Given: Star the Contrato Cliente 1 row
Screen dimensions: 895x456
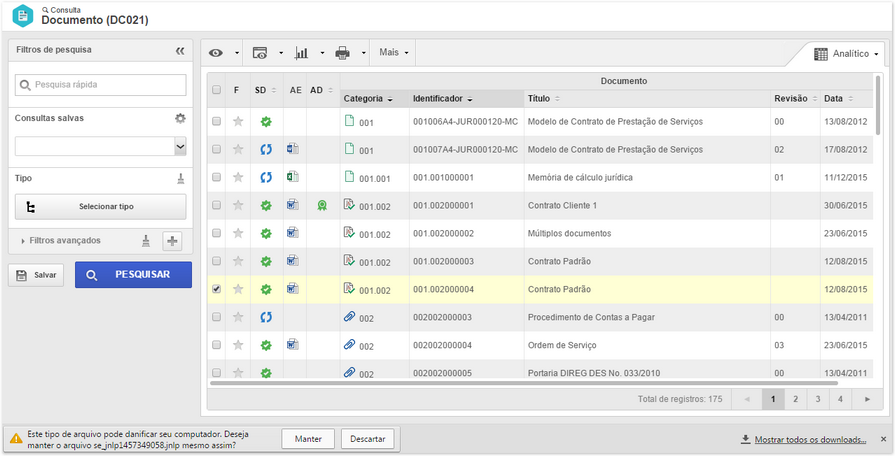Looking at the screenshot, I should click(238, 205).
